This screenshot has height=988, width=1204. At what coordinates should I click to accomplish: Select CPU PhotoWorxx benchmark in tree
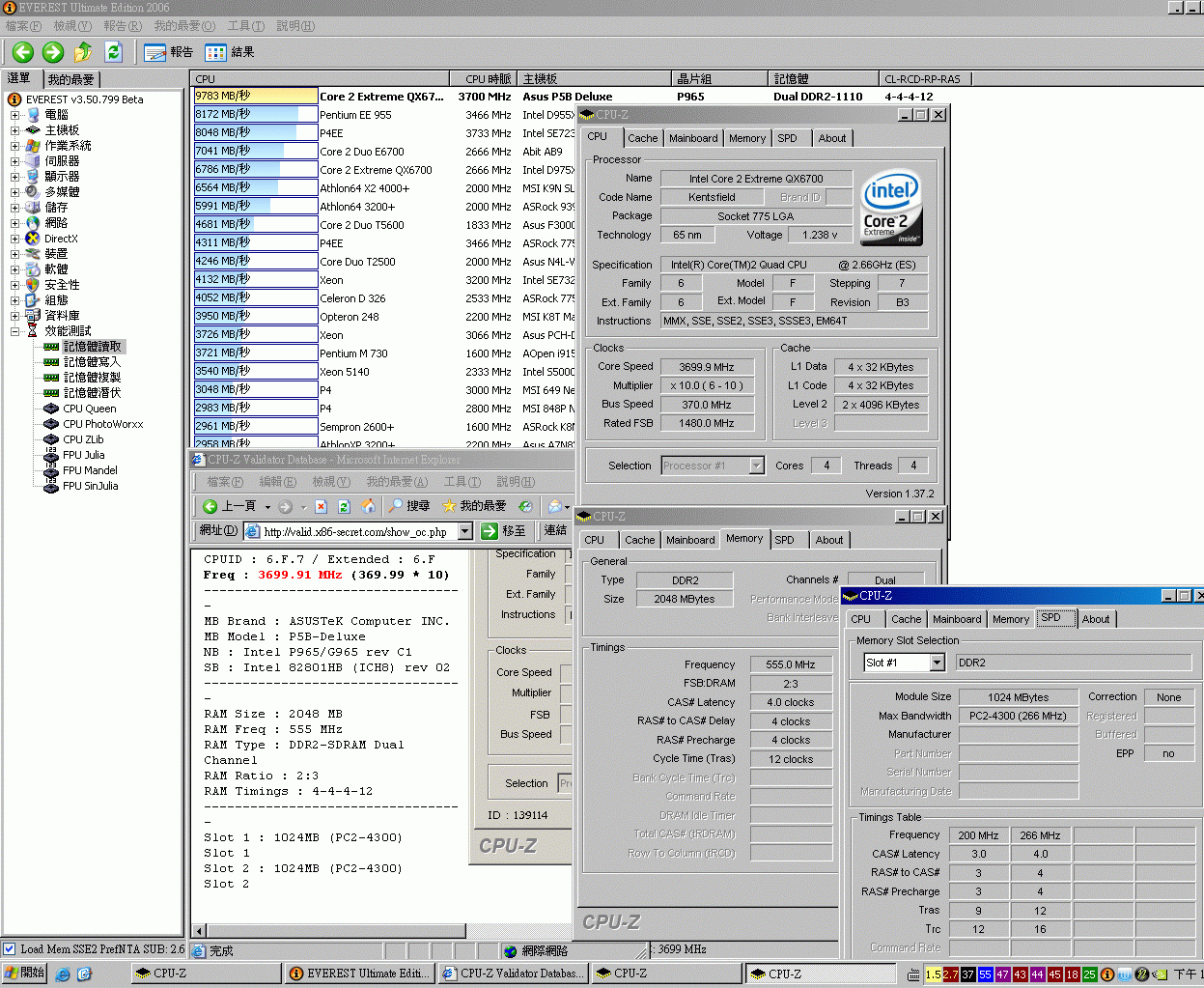[103, 424]
